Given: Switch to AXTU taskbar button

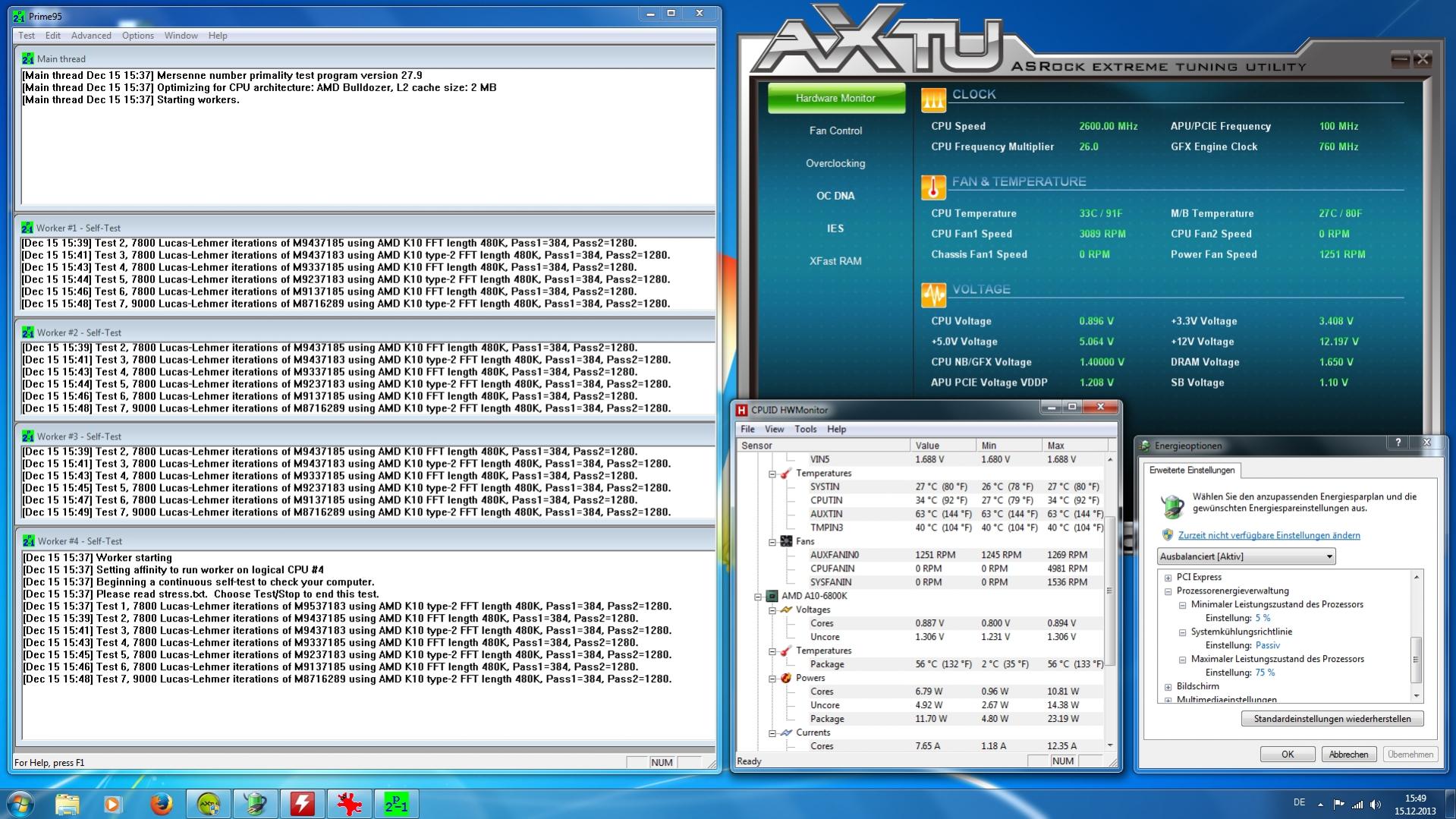Looking at the screenshot, I should (x=208, y=804).
